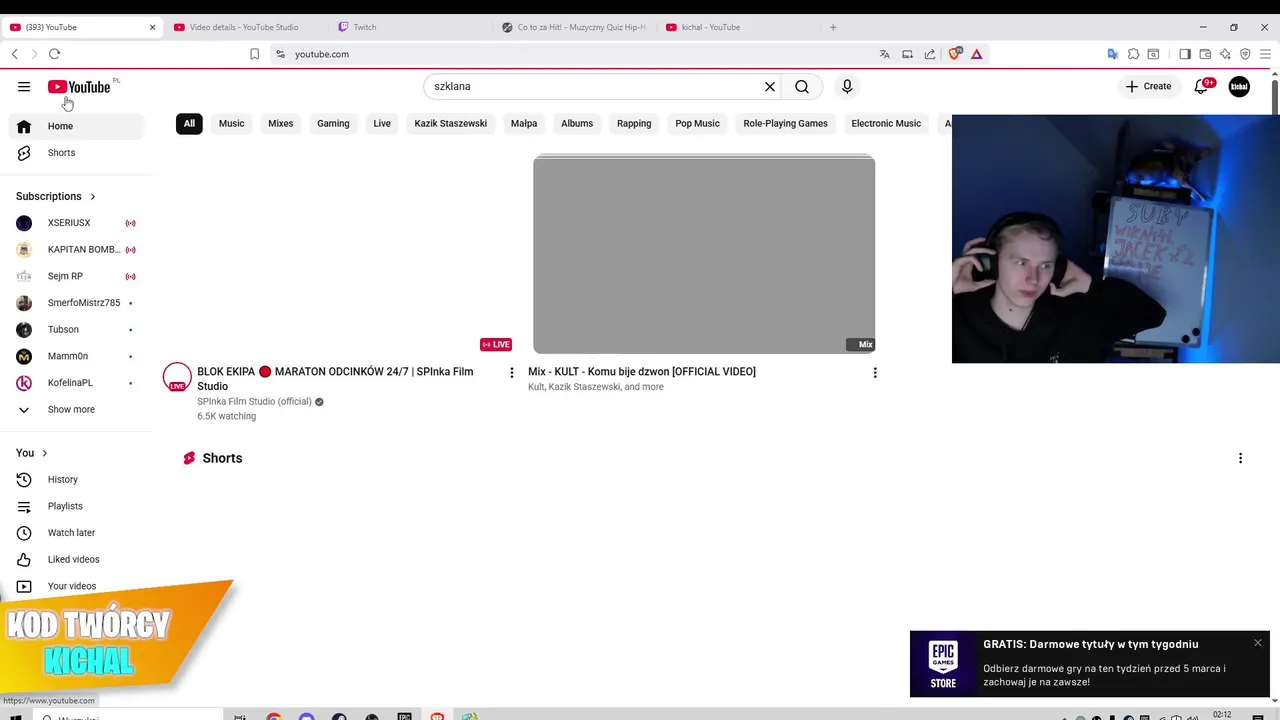Open the page translate icon in address bar

click(884, 54)
